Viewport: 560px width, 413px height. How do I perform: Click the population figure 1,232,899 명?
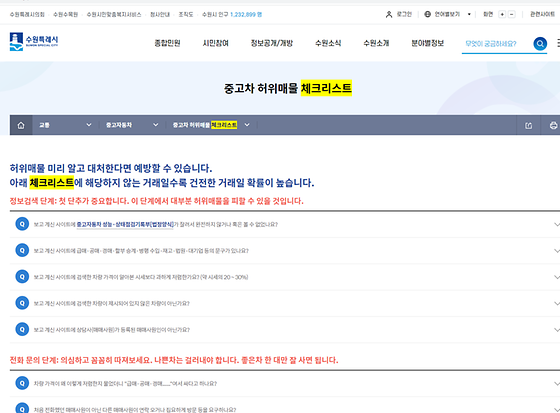tap(246, 14)
